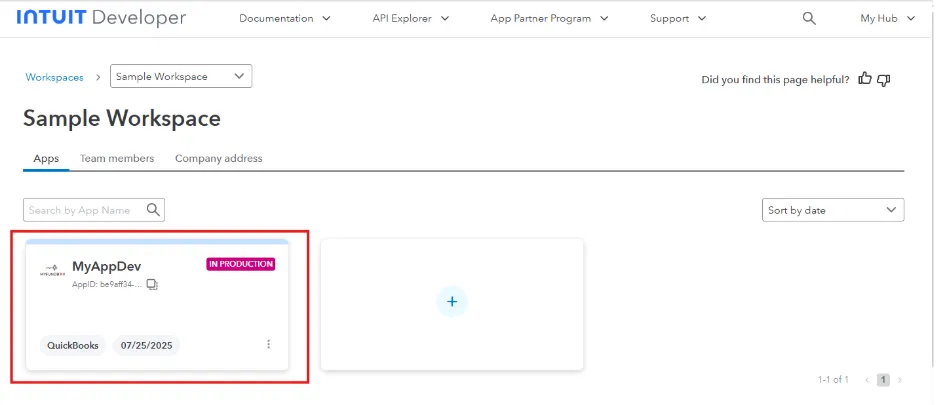Open the My Hub dropdown
The width and height of the screenshot is (936, 405).
tap(888, 19)
